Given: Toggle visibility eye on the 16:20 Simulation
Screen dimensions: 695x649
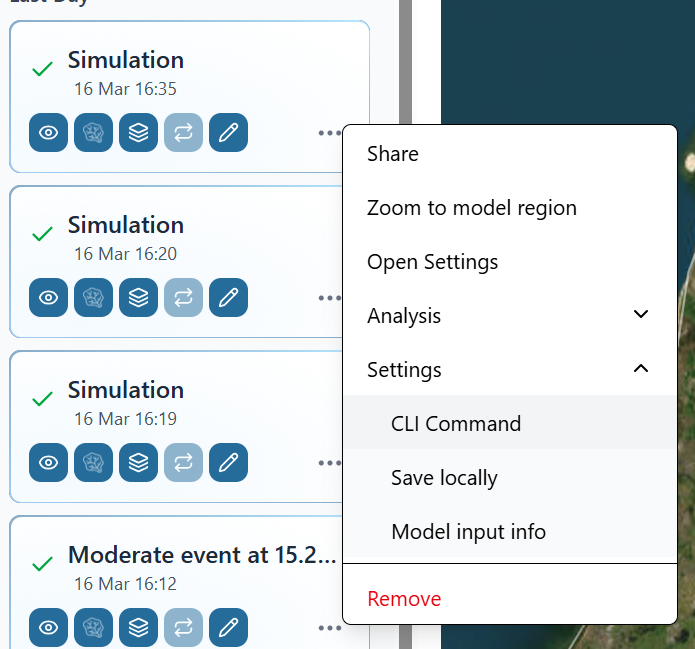Looking at the screenshot, I should [48, 298].
